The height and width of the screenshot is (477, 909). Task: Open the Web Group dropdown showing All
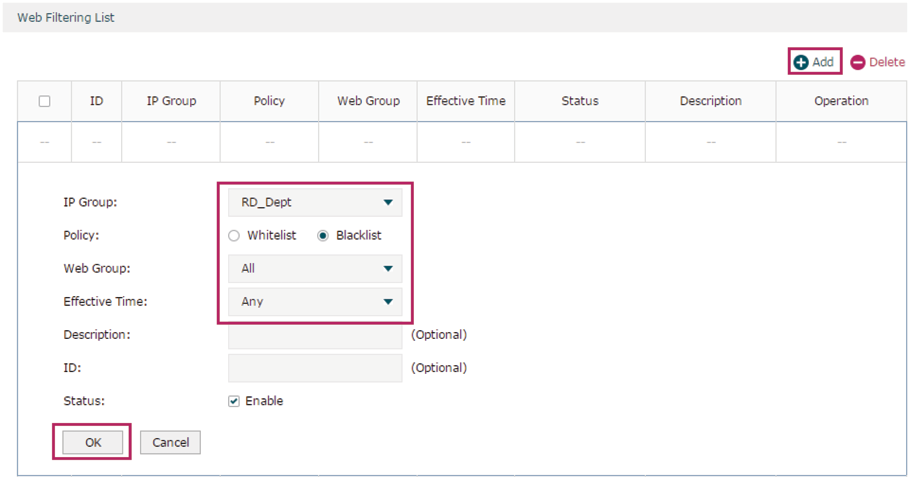[315, 268]
